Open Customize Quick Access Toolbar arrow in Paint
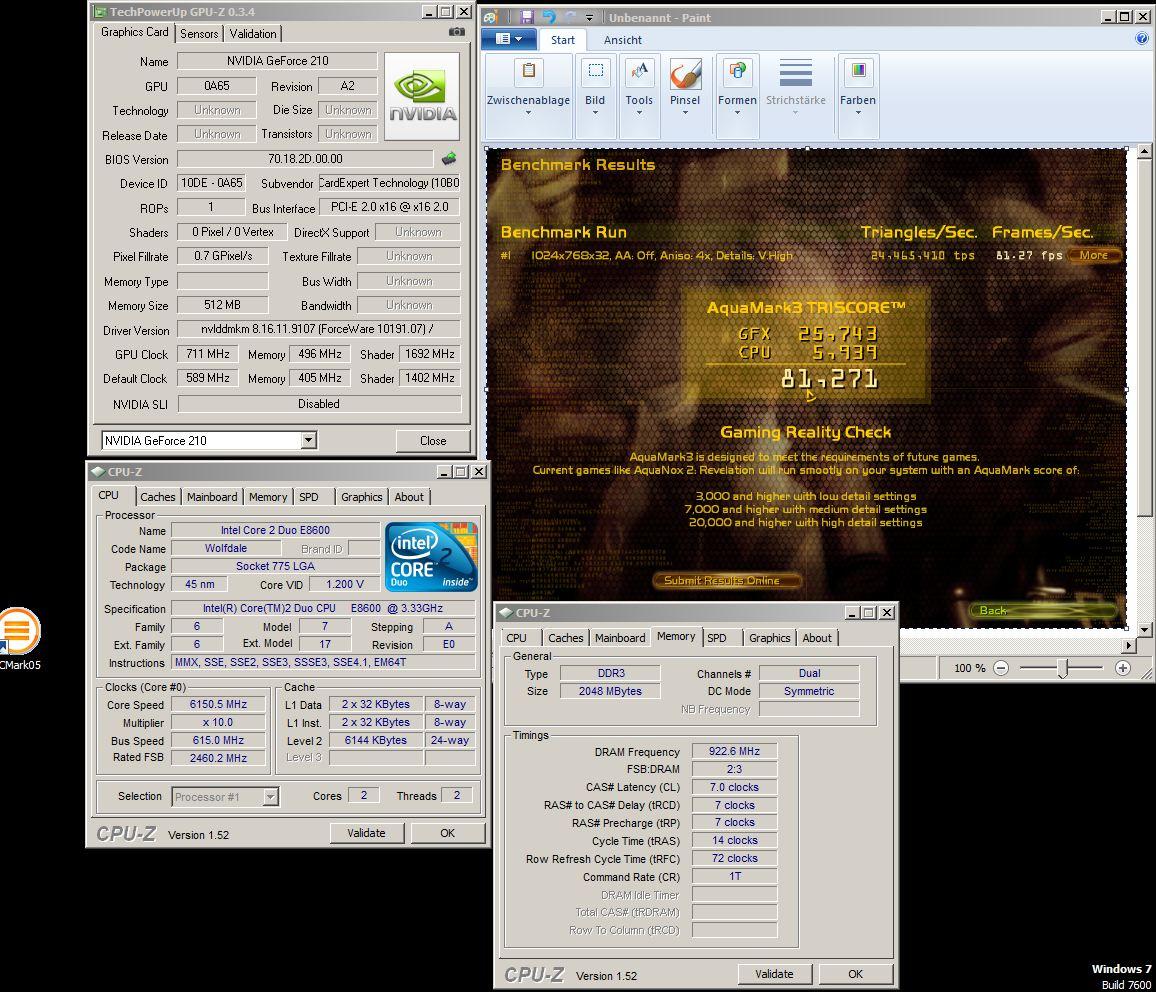The height and width of the screenshot is (992, 1156). [590, 18]
